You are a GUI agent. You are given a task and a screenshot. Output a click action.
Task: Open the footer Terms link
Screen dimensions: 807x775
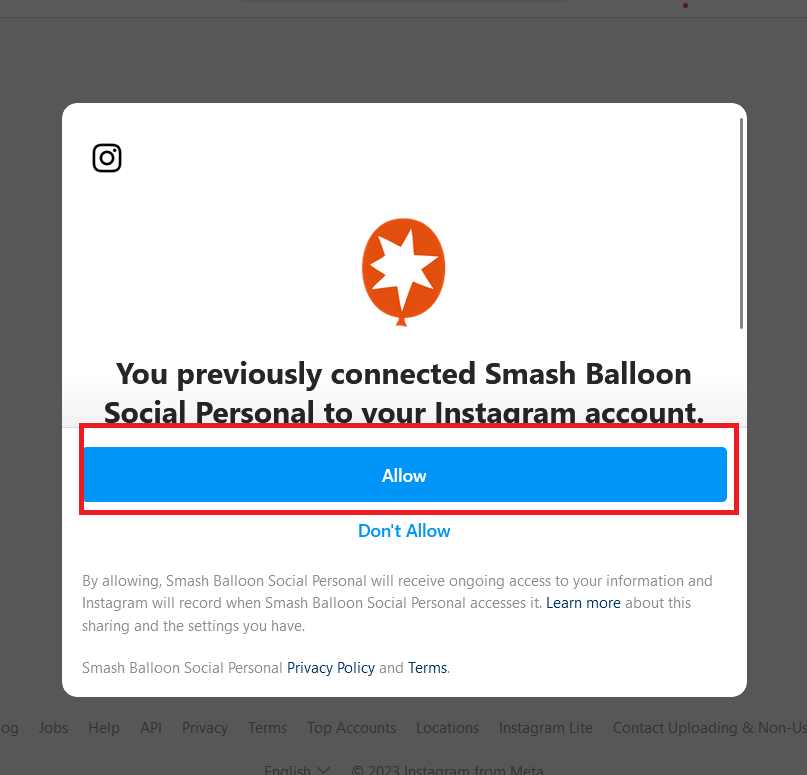268,728
